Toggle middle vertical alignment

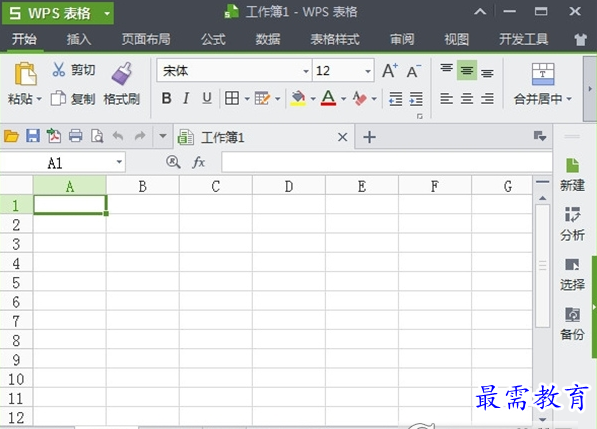tap(467, 70)
